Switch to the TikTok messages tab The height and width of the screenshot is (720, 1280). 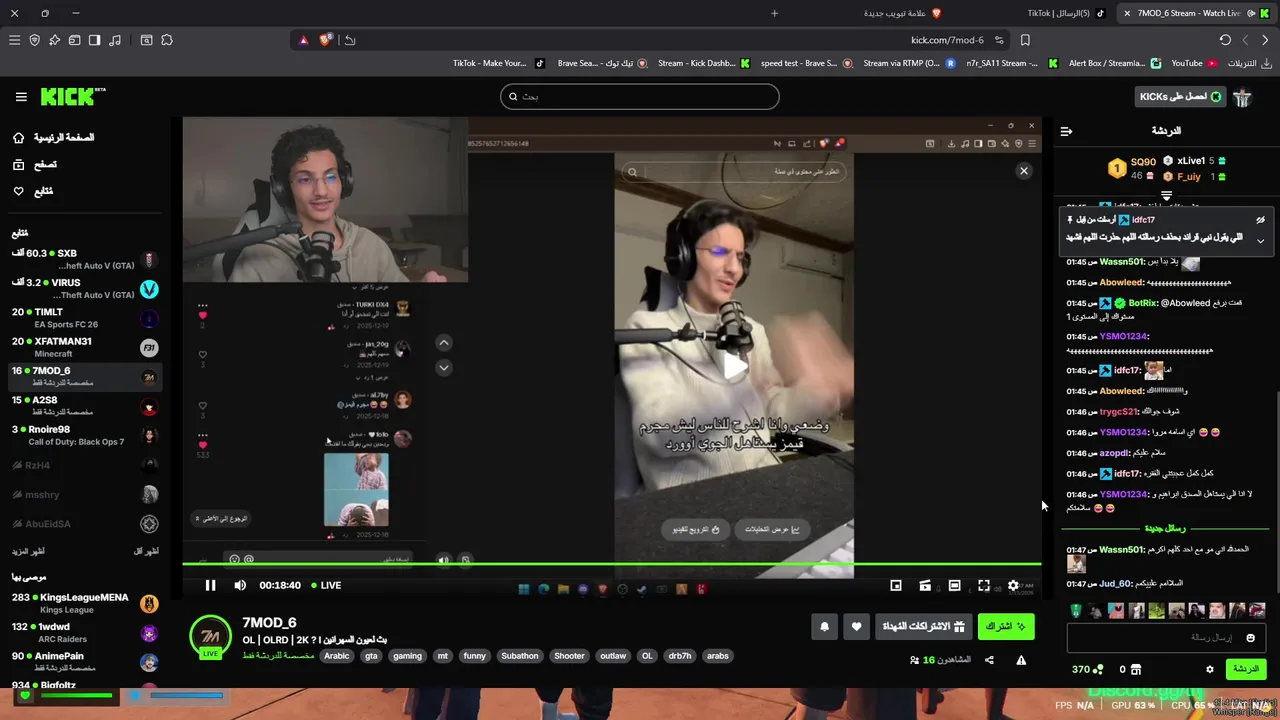1065,13
